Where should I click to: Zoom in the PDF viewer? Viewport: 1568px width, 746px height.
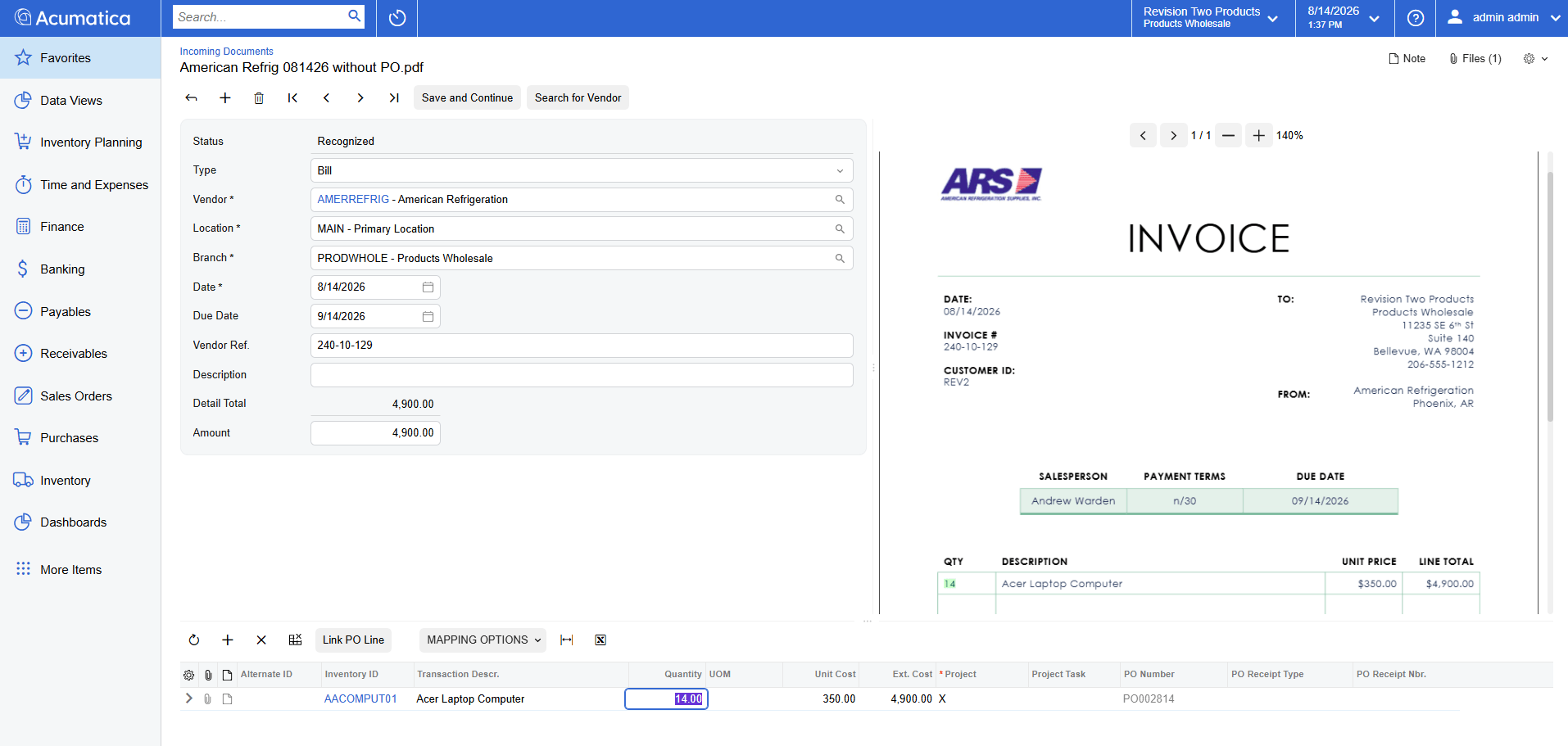point(1258,135)
